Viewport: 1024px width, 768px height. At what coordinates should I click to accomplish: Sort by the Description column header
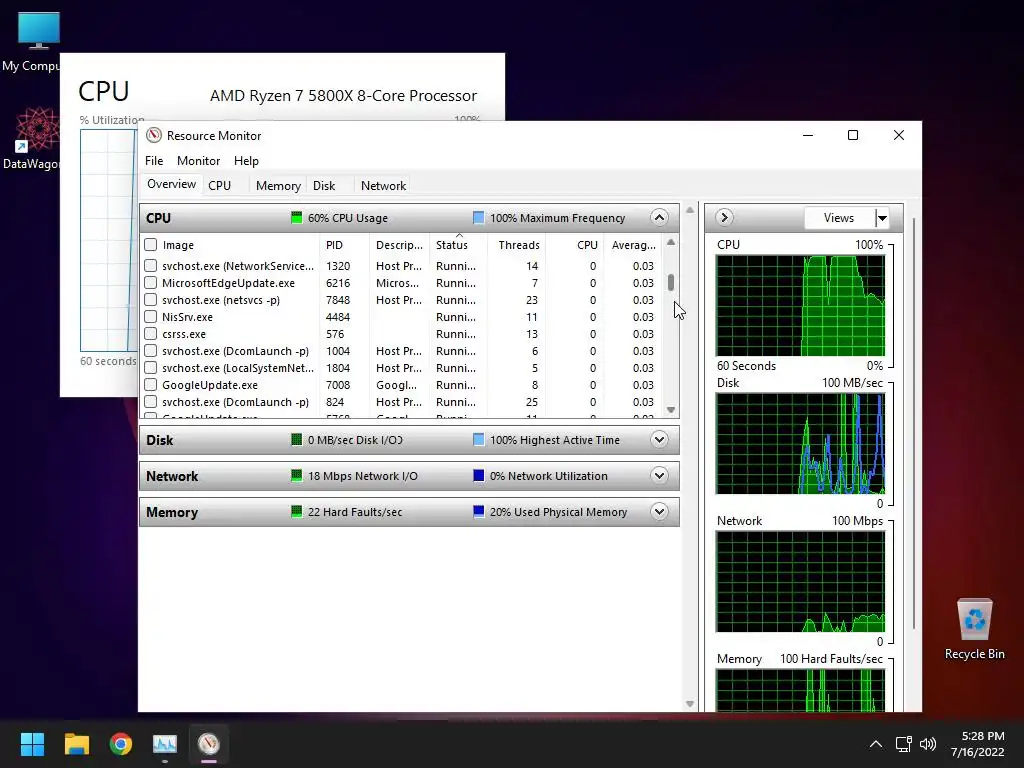tap(399, 245)
